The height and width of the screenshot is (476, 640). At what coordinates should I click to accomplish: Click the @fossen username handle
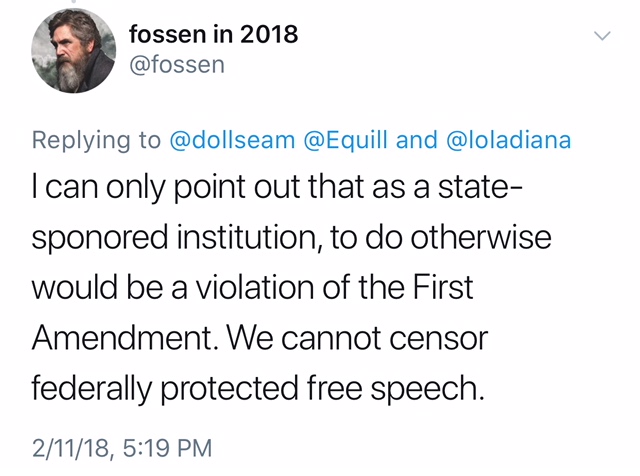178,65
